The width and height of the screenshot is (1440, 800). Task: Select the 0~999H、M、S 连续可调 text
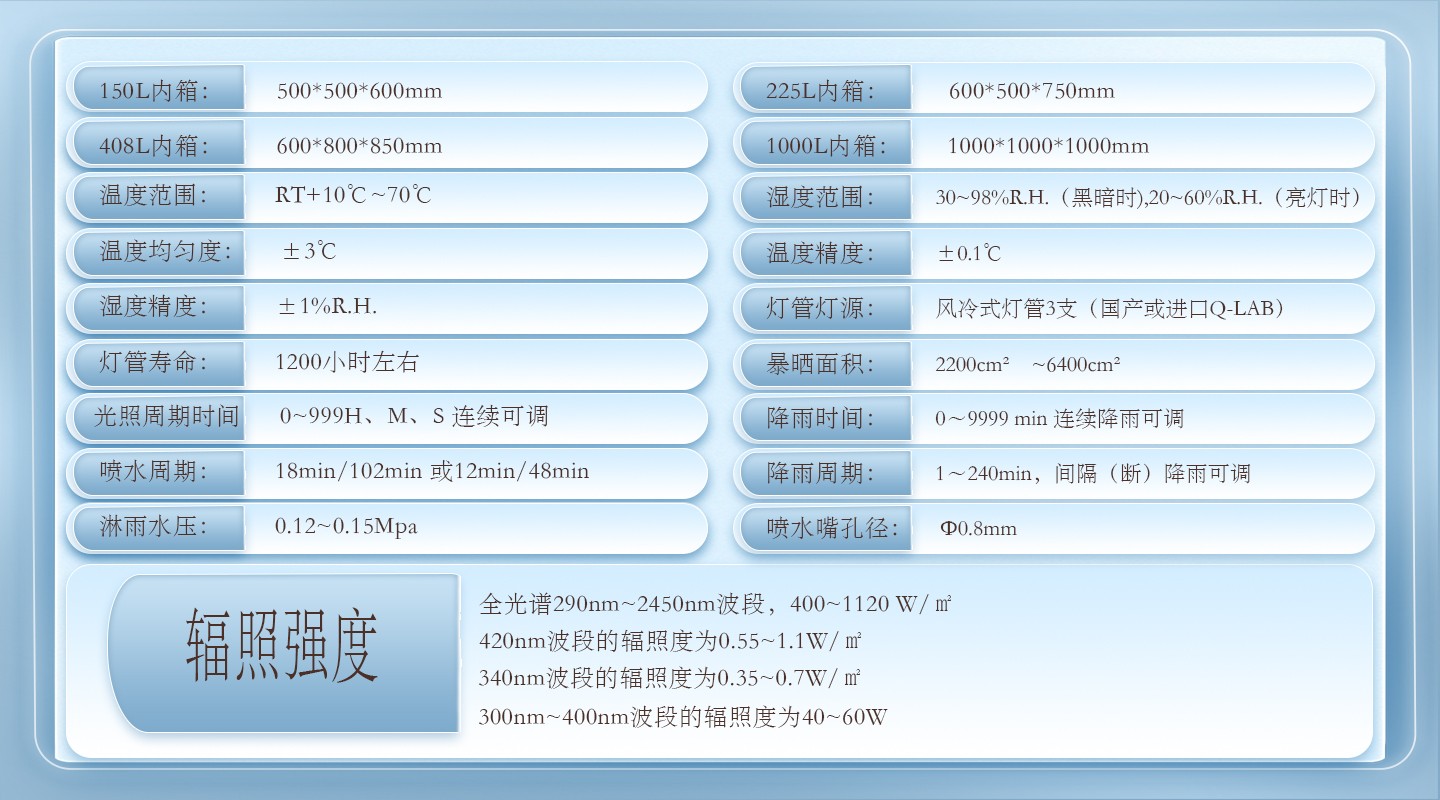point(413,416)
